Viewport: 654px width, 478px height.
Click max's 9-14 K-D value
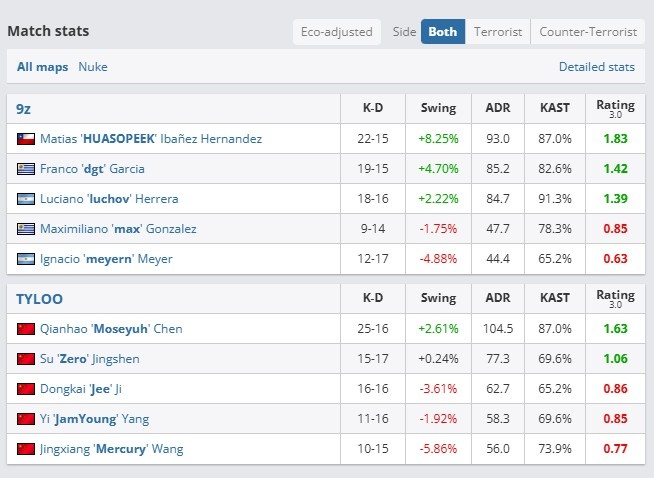pos(373,229)
